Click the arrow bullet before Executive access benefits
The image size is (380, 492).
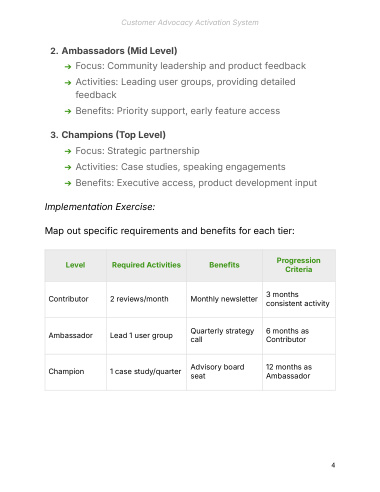click(x=68, y=183)
